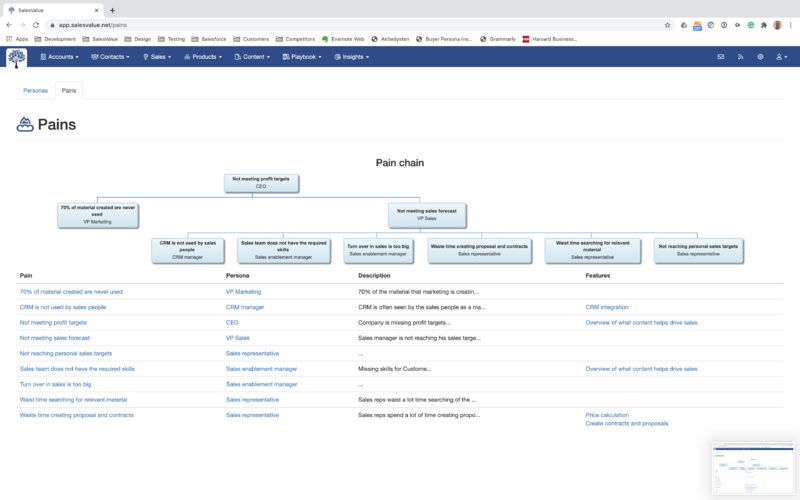Select 'Not meeting sales forecast' chain node
The image size is (800, 500).
tap(429, 214)
